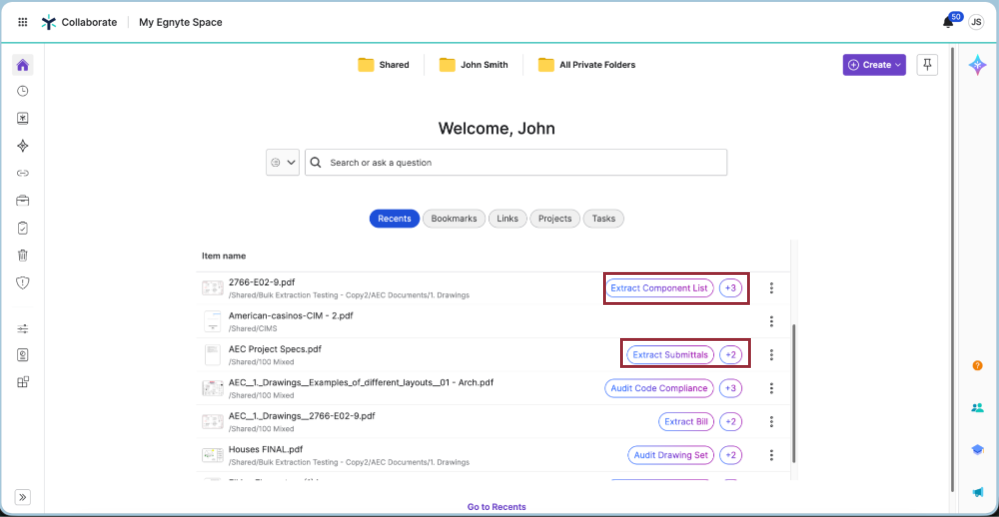The width and height of the screenshot is (999, 517).
Task: Show +3 actions beside Audit Code Compliance
Action: pyautogui.click(x=730, y=388)
